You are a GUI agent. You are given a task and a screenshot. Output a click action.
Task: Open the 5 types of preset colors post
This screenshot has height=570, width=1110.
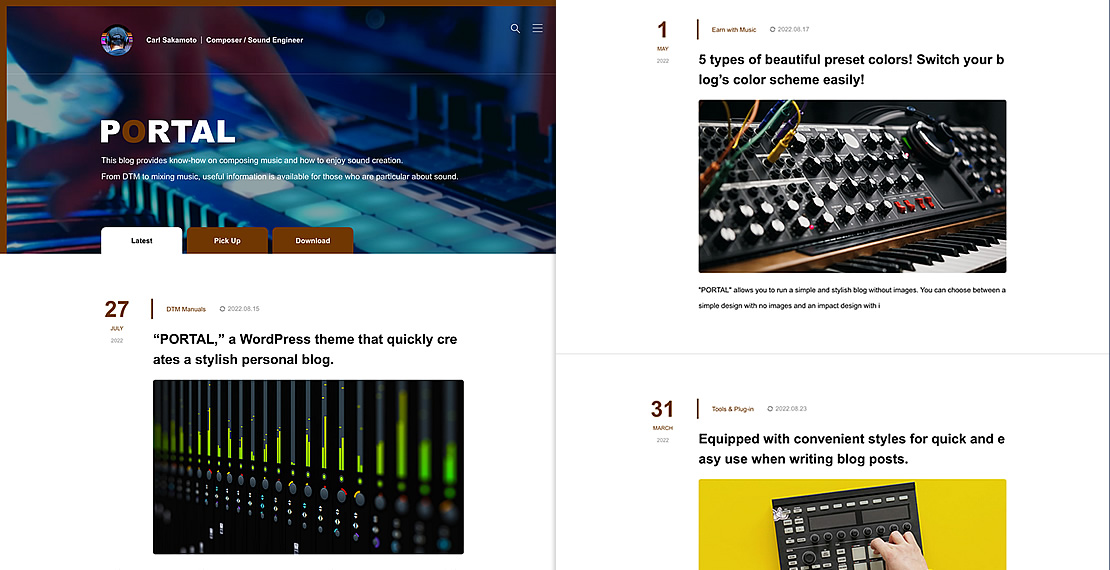click(x=851, y=69)
